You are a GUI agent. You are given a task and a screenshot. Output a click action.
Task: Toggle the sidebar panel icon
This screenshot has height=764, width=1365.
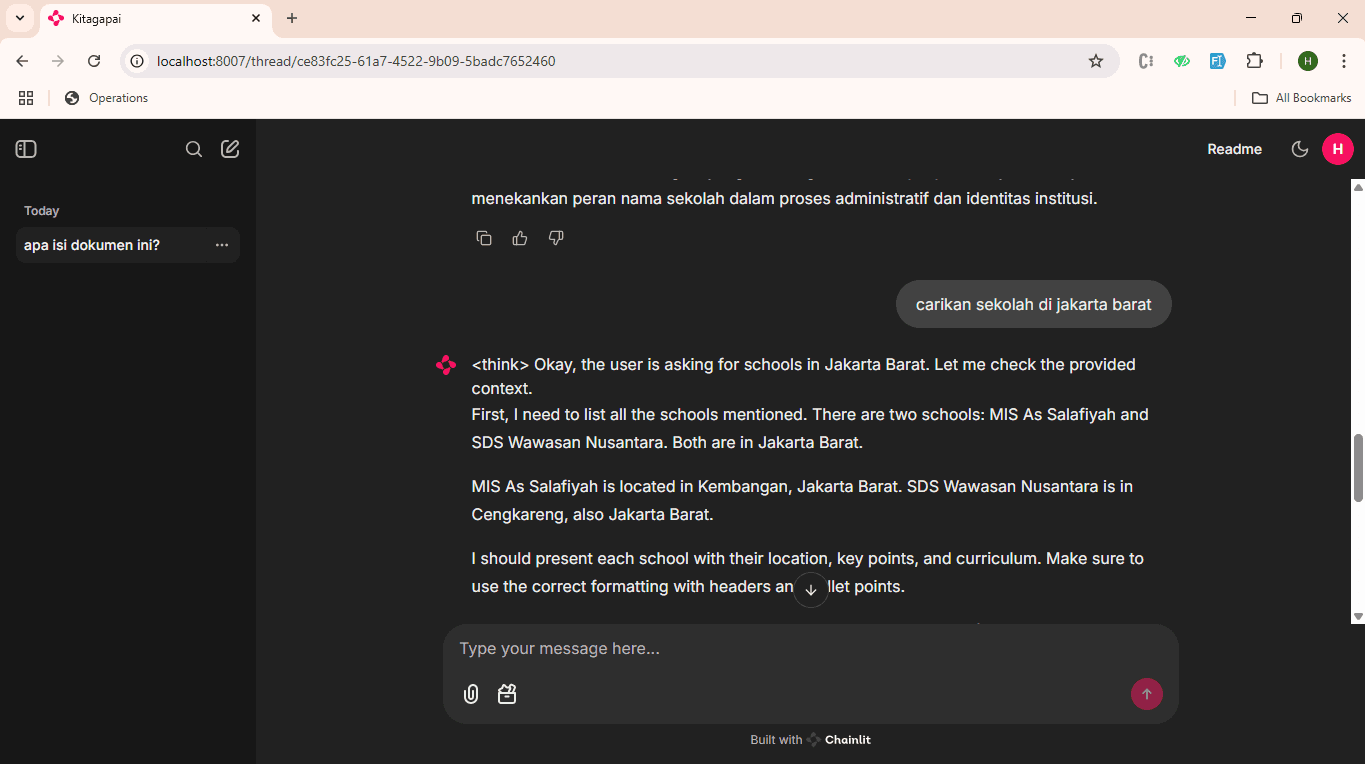(26, 149)
